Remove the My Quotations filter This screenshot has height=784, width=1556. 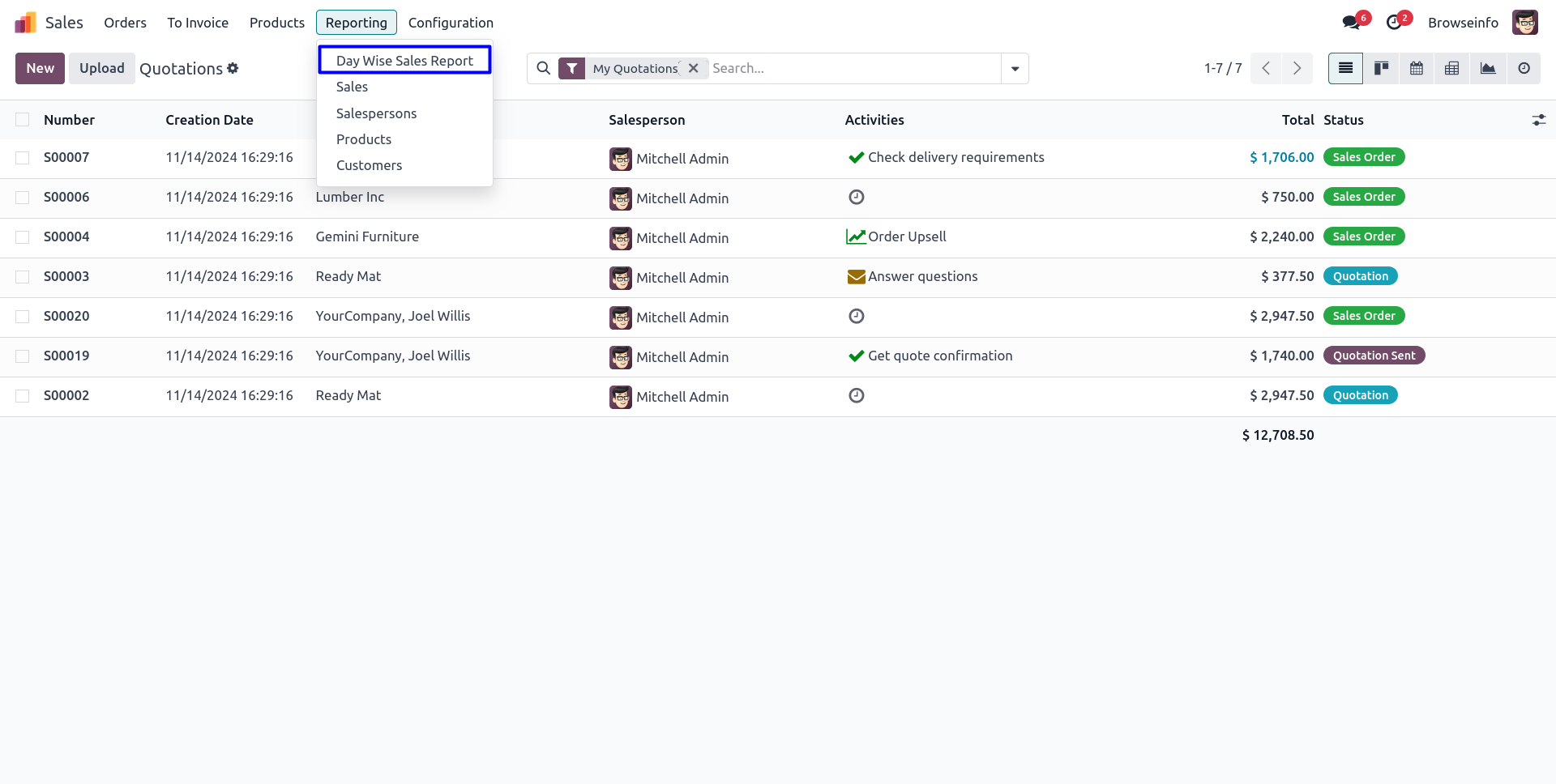[x=694, y=69]
